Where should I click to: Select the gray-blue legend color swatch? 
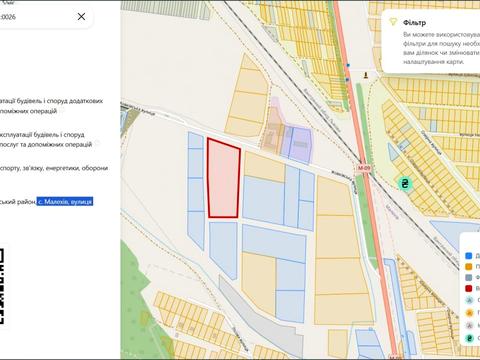point(469,277)
